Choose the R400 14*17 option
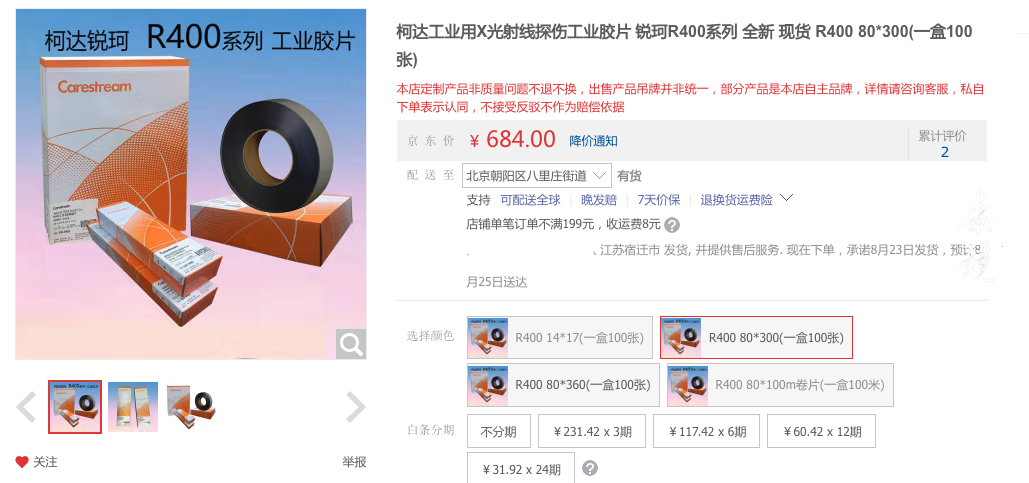Screen dimensions: 1029x483 [x=560, y=338]
